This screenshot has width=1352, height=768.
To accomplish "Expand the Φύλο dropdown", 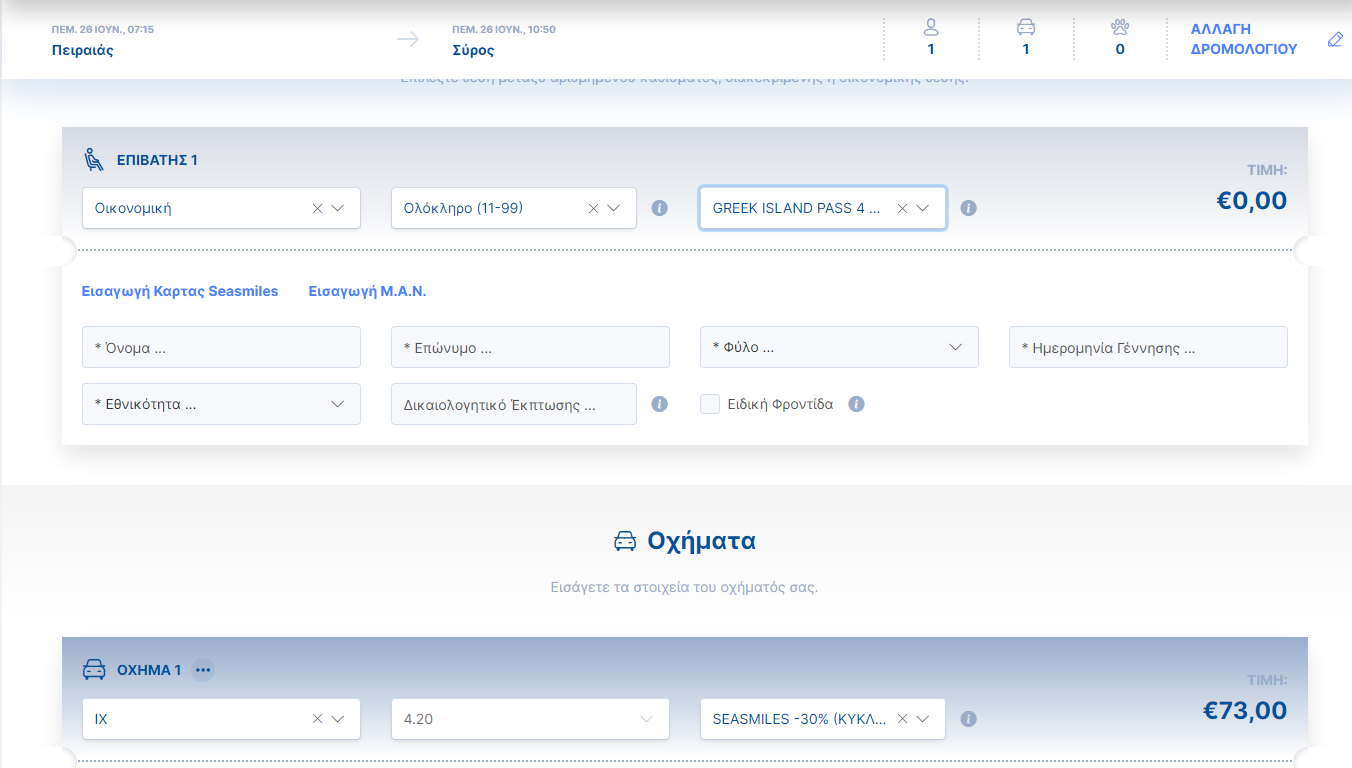I will click(x=955, y=347).
